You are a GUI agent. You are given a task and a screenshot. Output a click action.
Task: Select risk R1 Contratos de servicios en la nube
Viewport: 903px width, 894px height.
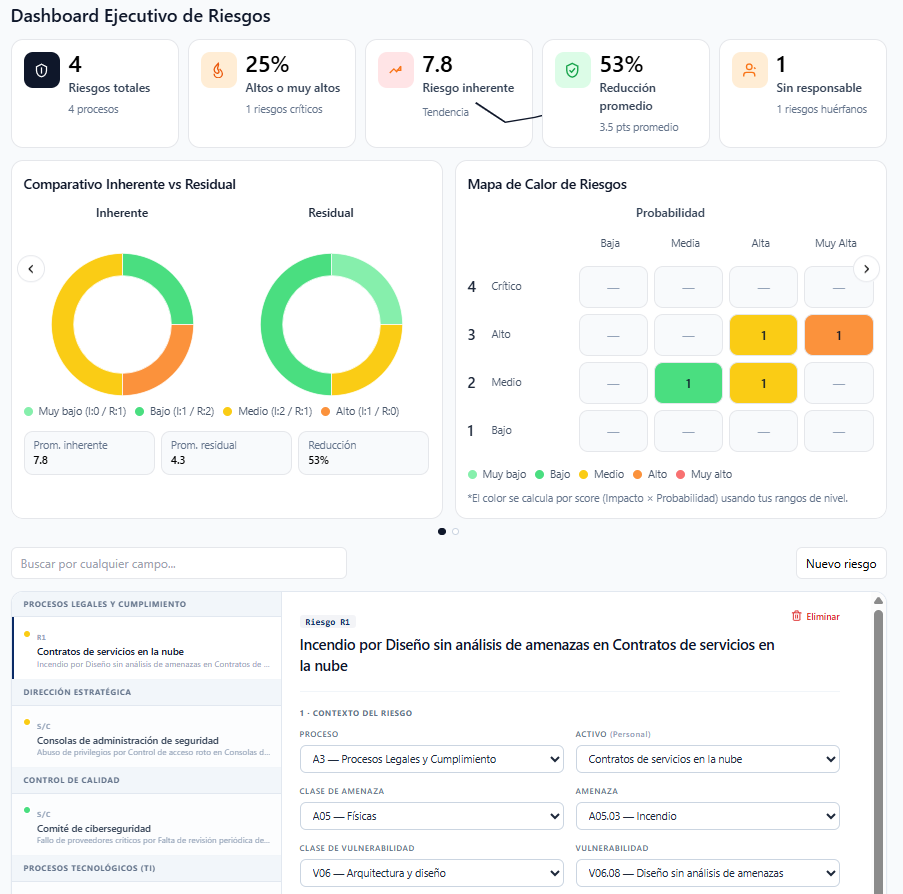pyautogui.click(x=147, y=648)
